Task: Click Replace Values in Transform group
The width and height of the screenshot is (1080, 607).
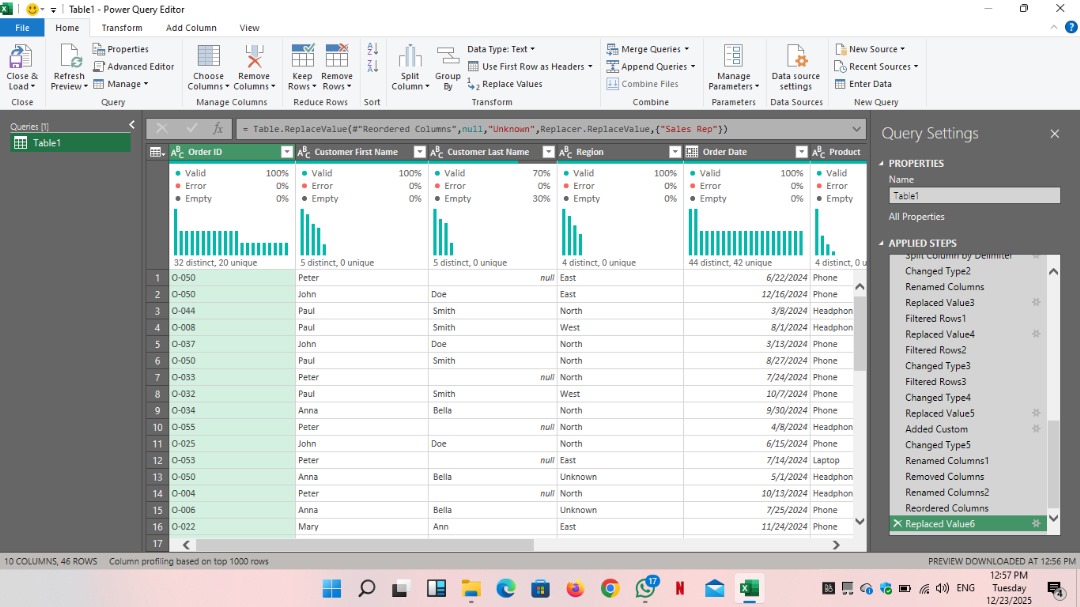Action: (x=505, y=84)
